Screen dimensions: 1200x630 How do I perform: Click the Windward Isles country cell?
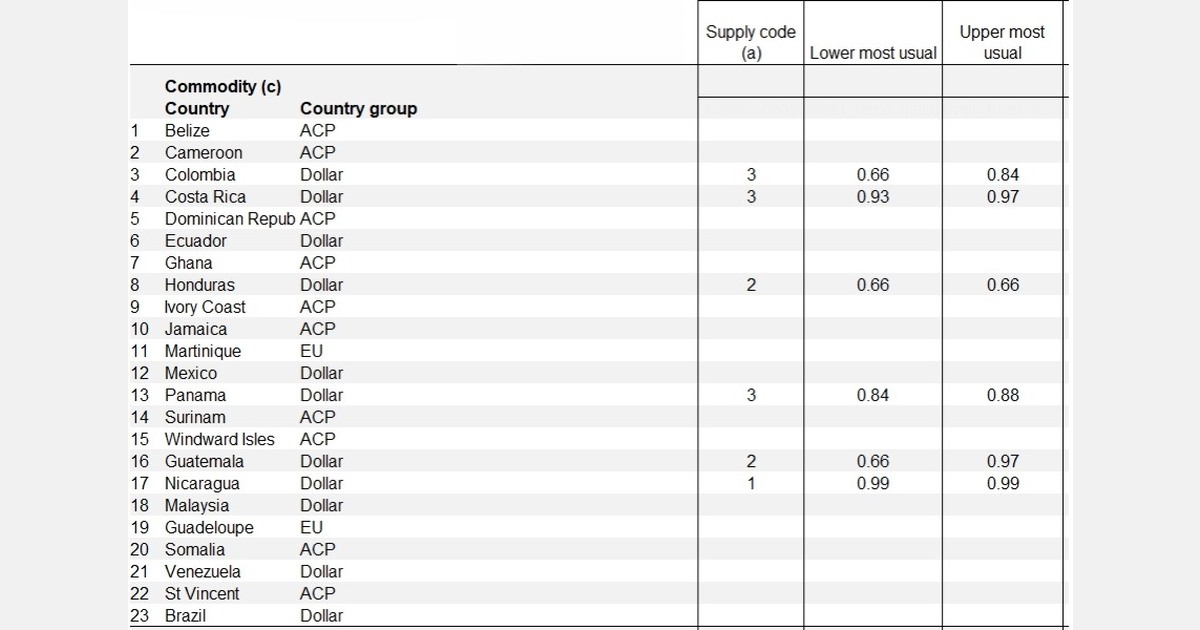pos(219,439)
